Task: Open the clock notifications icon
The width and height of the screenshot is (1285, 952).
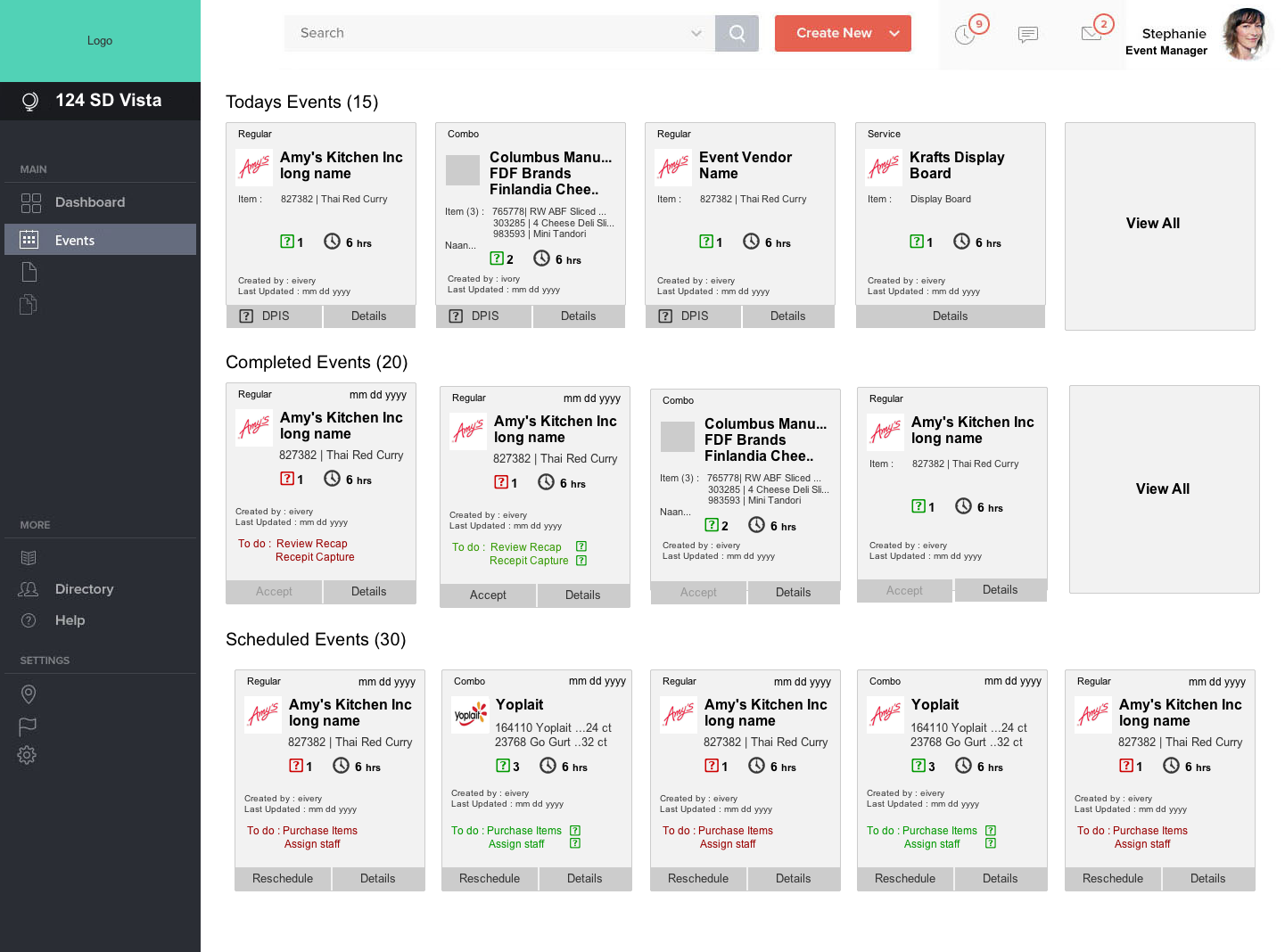Action: [x=965, y=35]
